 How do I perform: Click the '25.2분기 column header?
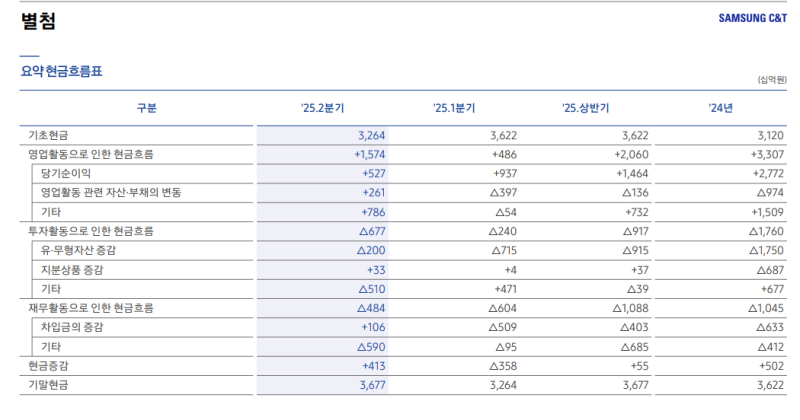pyautogui.click(x=323, y=108)
